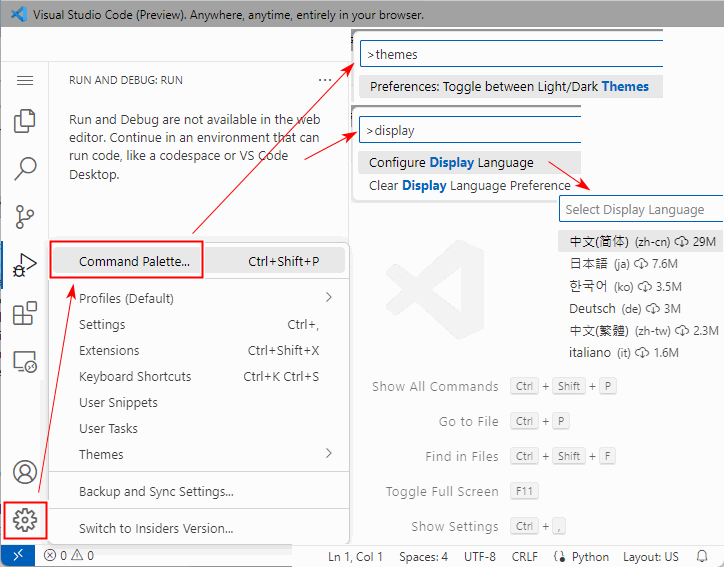Image resolution: width=724 pixels, height=567 pixels.
Task: Select the Run and Debug icon
Action: [25, 265]
